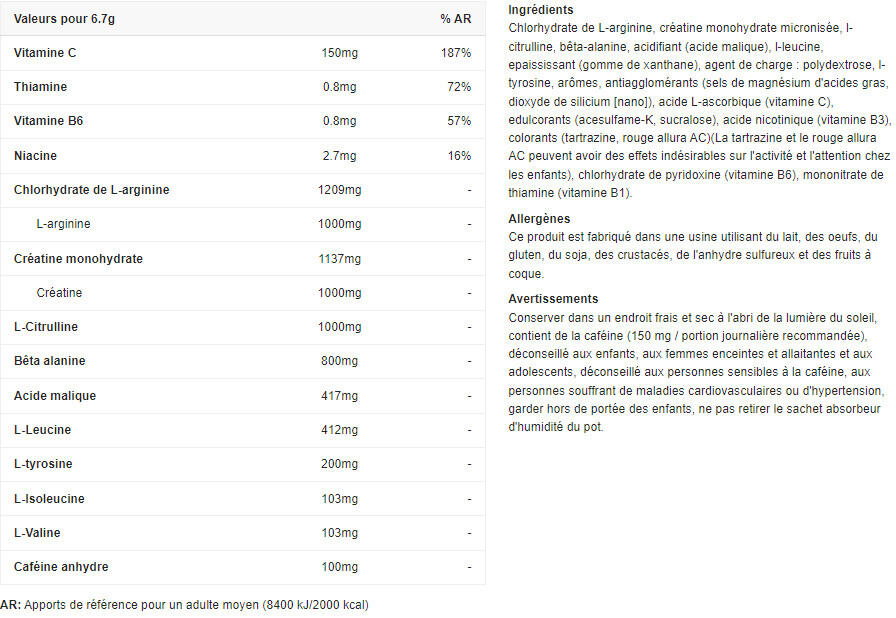This screenshot has height=618, width=896.
Task: Select the Créatine monohydrate row label
Action: click(79, 259)
